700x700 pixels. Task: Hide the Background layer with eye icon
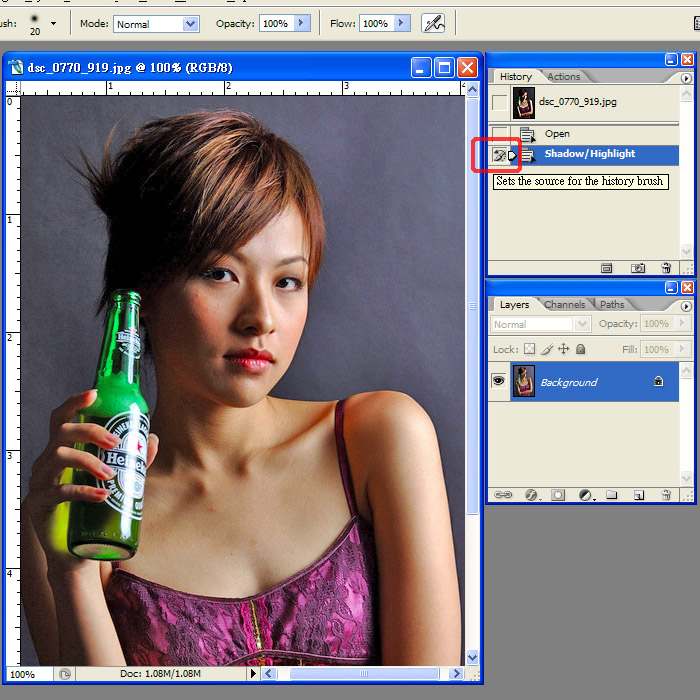pyautogui.click(x=498, y=382)
